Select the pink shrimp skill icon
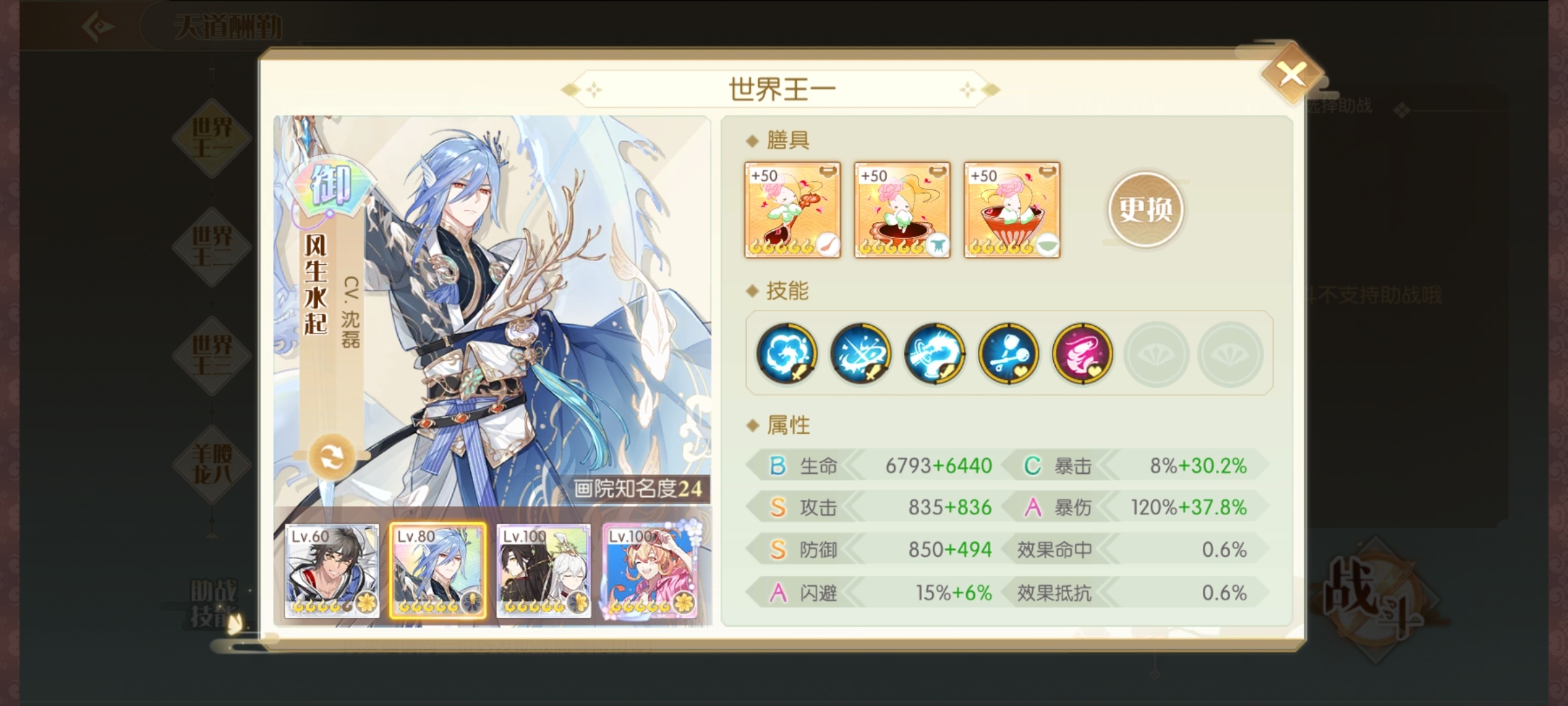The image size is (1568, 706). coord(1082,354)
